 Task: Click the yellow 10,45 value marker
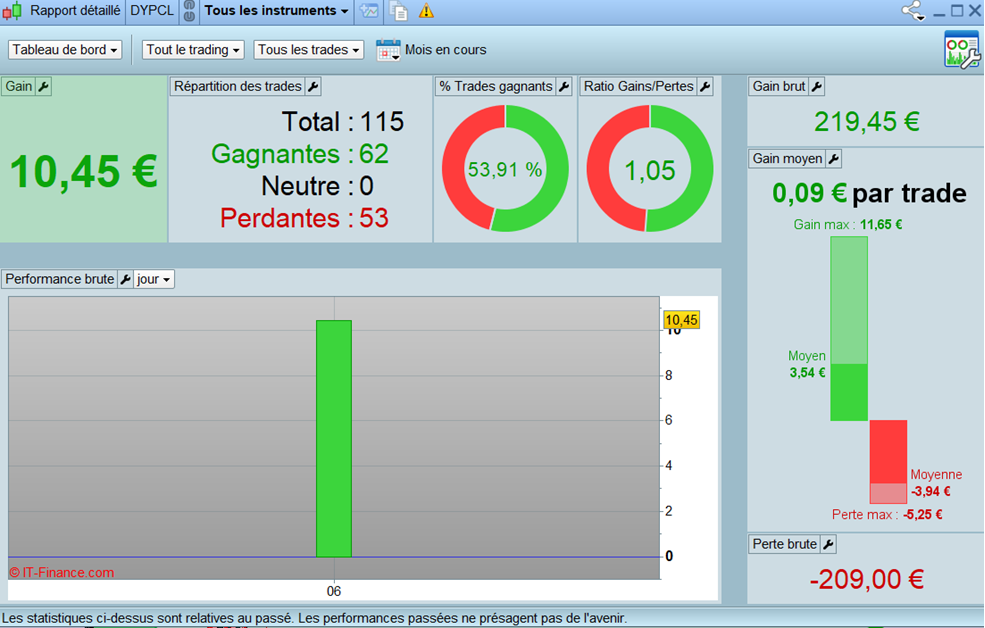click(x=681, y=320)
